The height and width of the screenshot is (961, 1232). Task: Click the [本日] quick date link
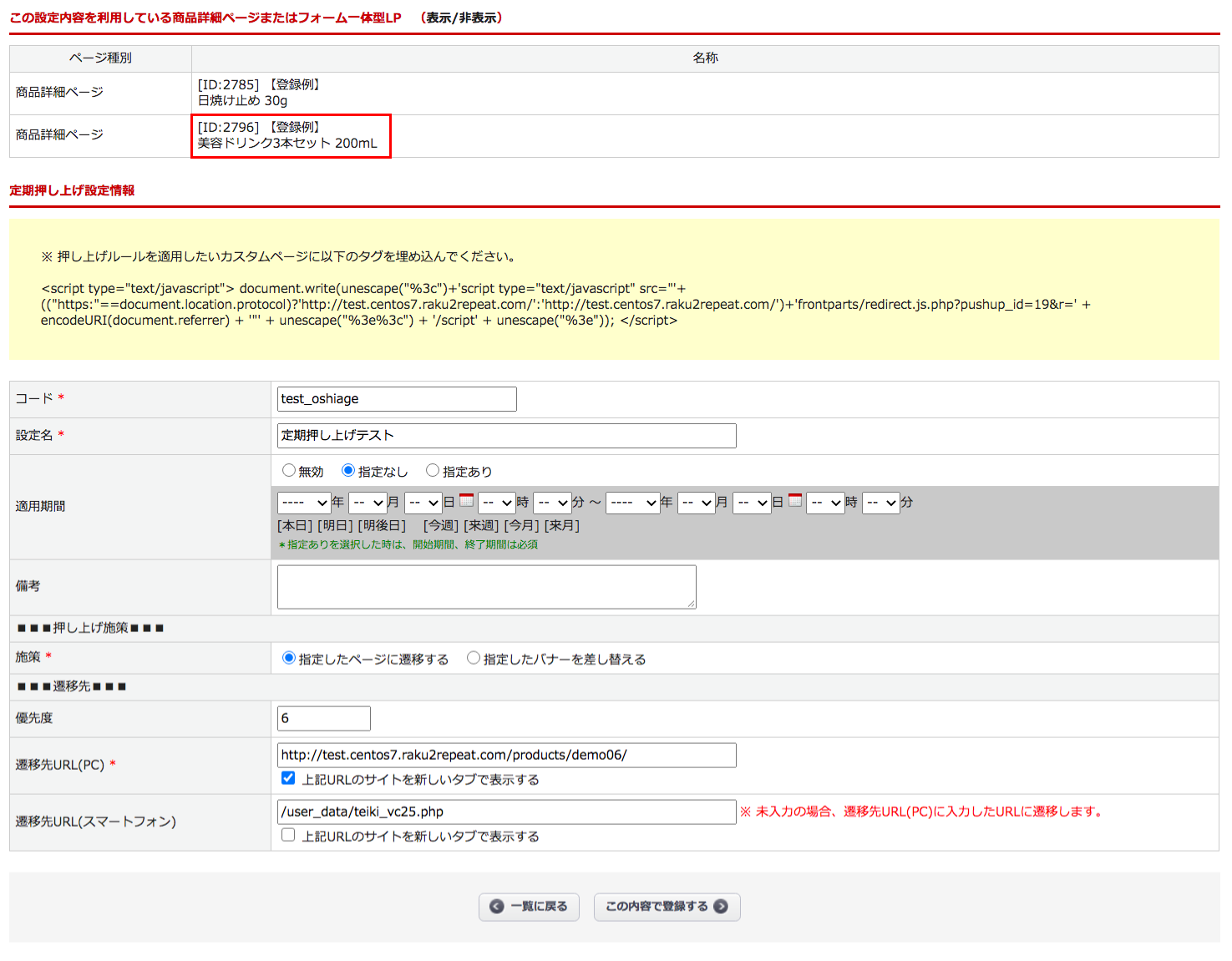(x=295, y=525)
